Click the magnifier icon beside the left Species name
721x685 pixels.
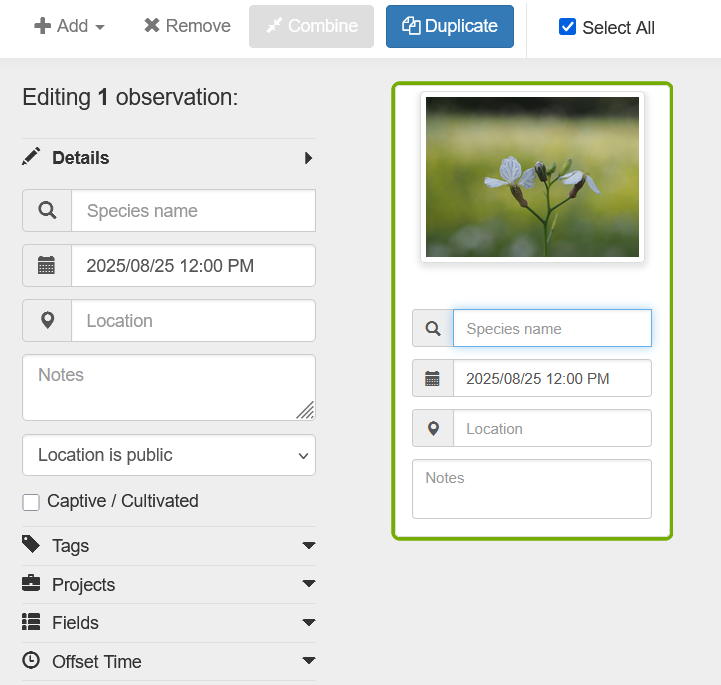(x=47, y=211)
